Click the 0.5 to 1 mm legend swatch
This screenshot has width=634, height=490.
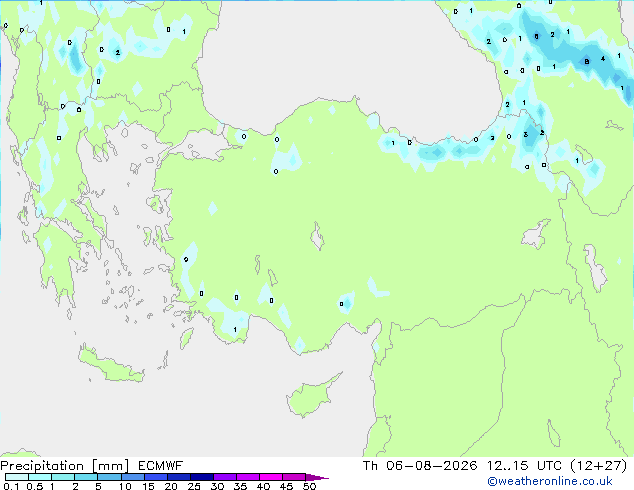pos(40,477)
